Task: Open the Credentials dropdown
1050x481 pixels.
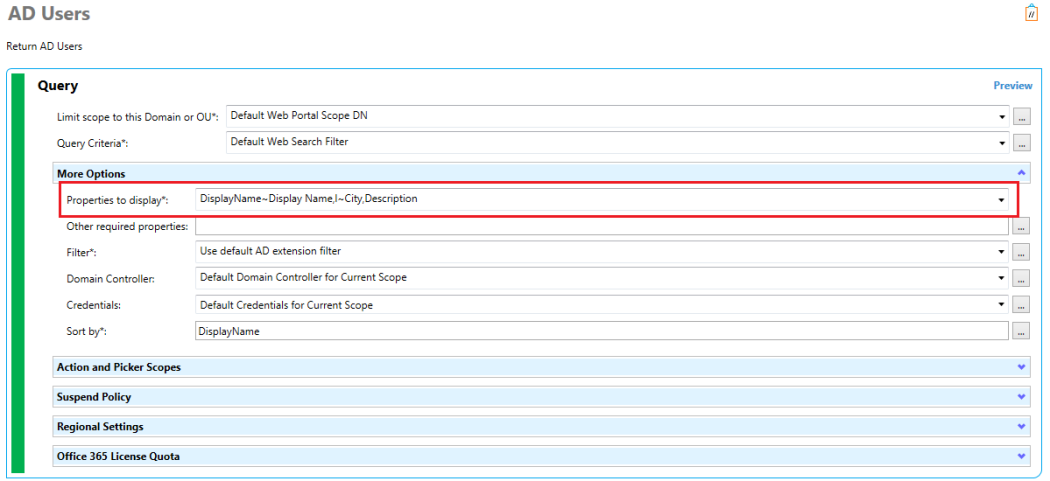Action: point(1001,305)
